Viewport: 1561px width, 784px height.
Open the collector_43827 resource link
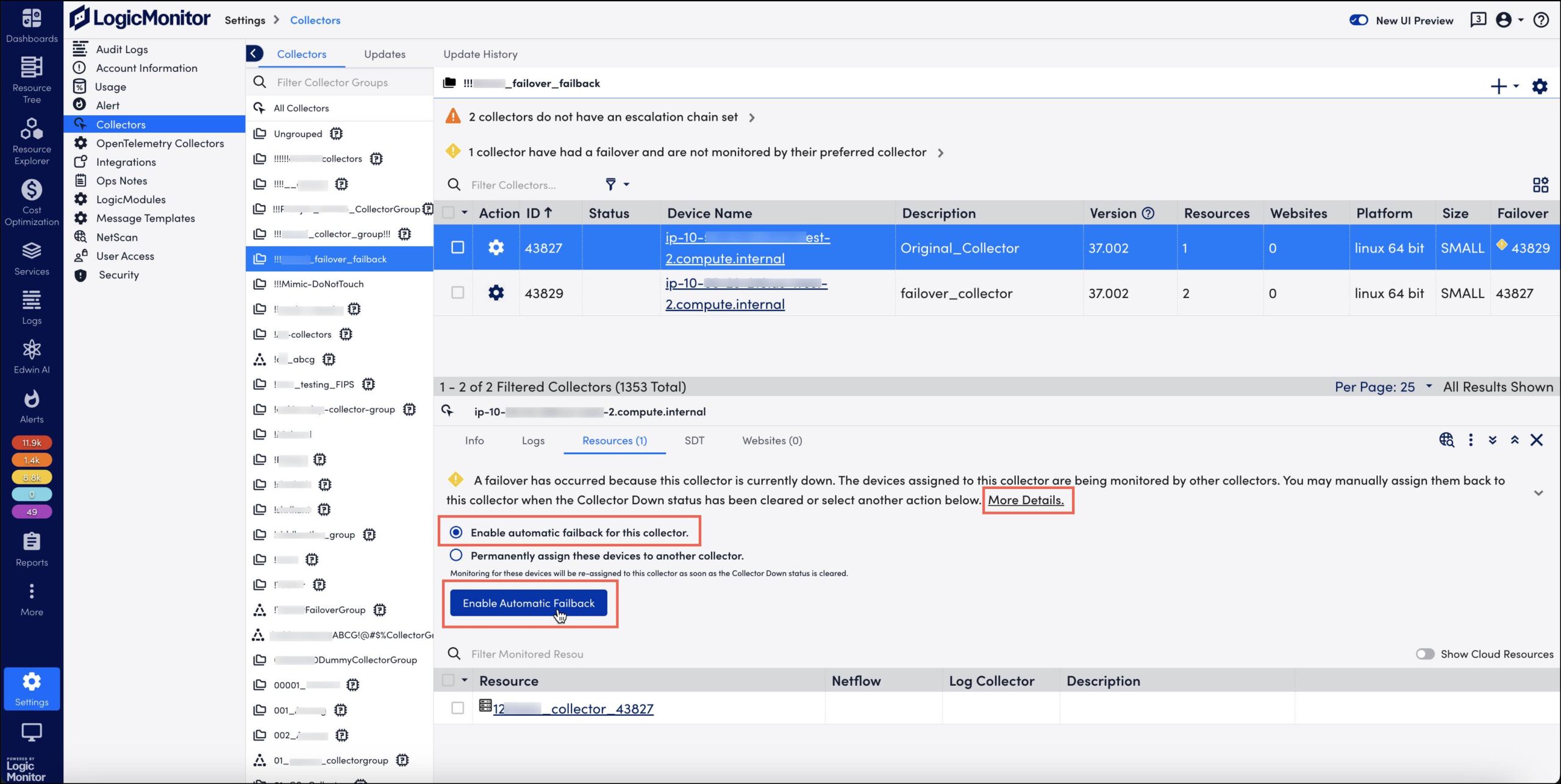point(573,709)
